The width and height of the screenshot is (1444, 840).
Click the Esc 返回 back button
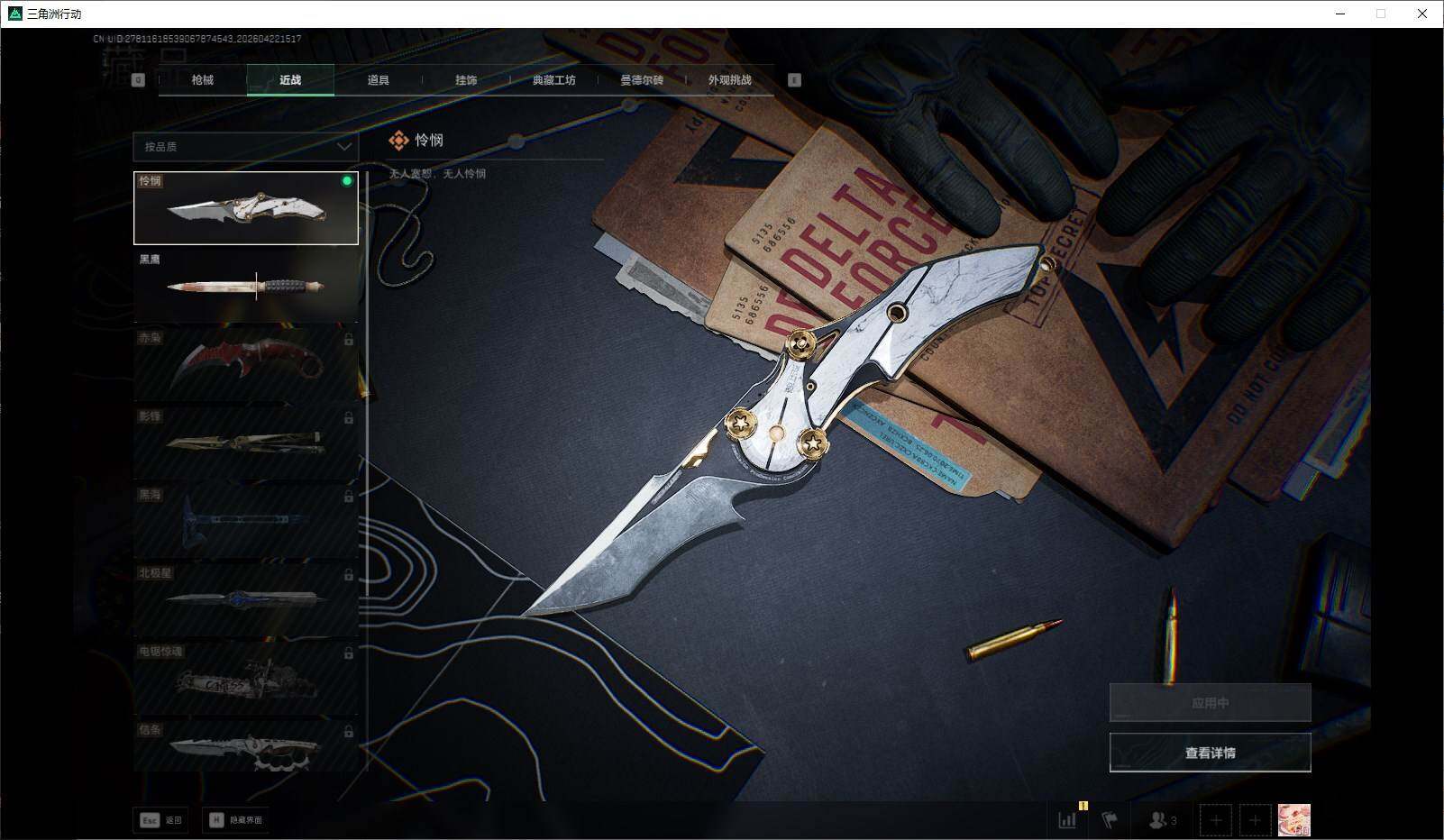[x=160, y=820]
